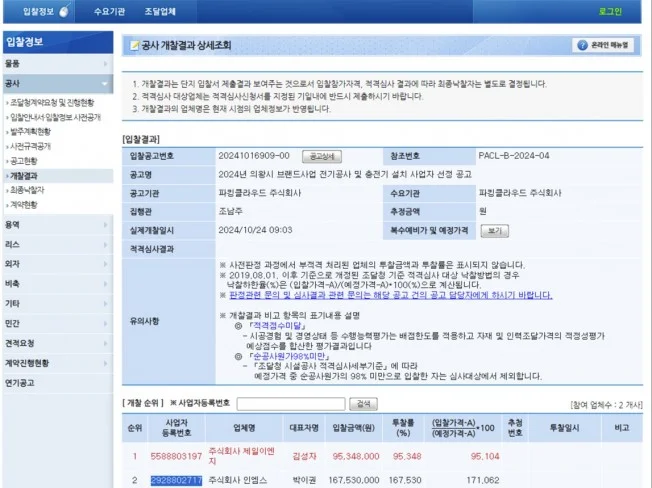Screen dimensions: 652x488
Task: Click the 공고상세 button
Action: click(x=322, y=156)
